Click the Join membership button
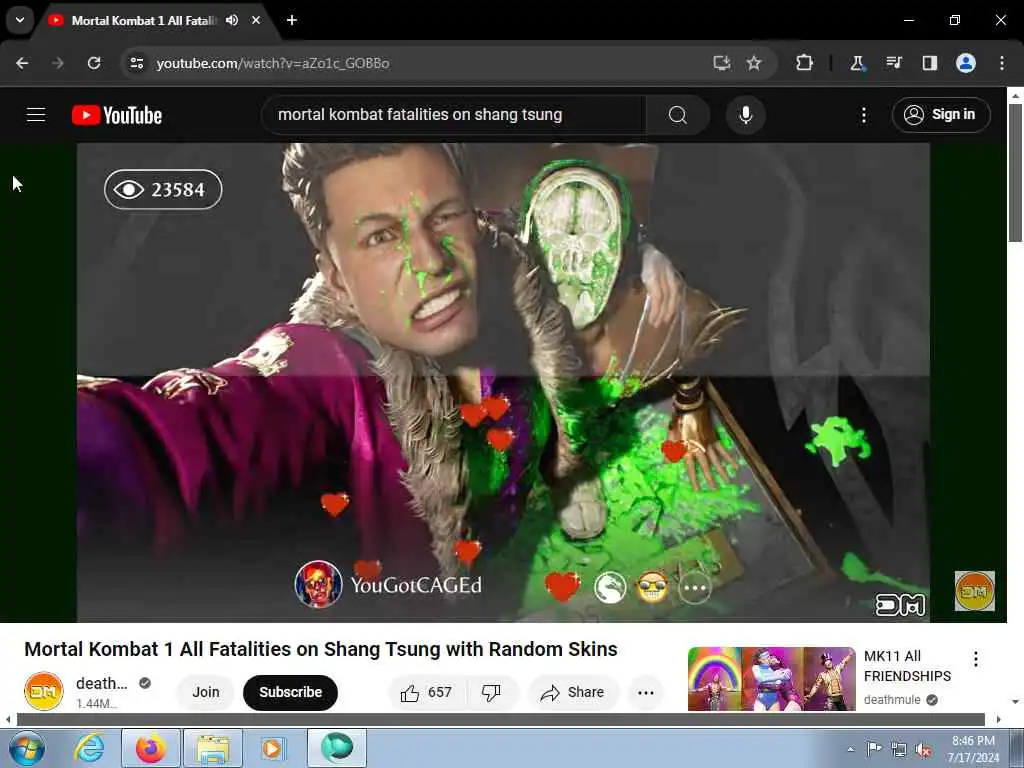Screen dimensions: 1024x768 click(x=206, y=692)
